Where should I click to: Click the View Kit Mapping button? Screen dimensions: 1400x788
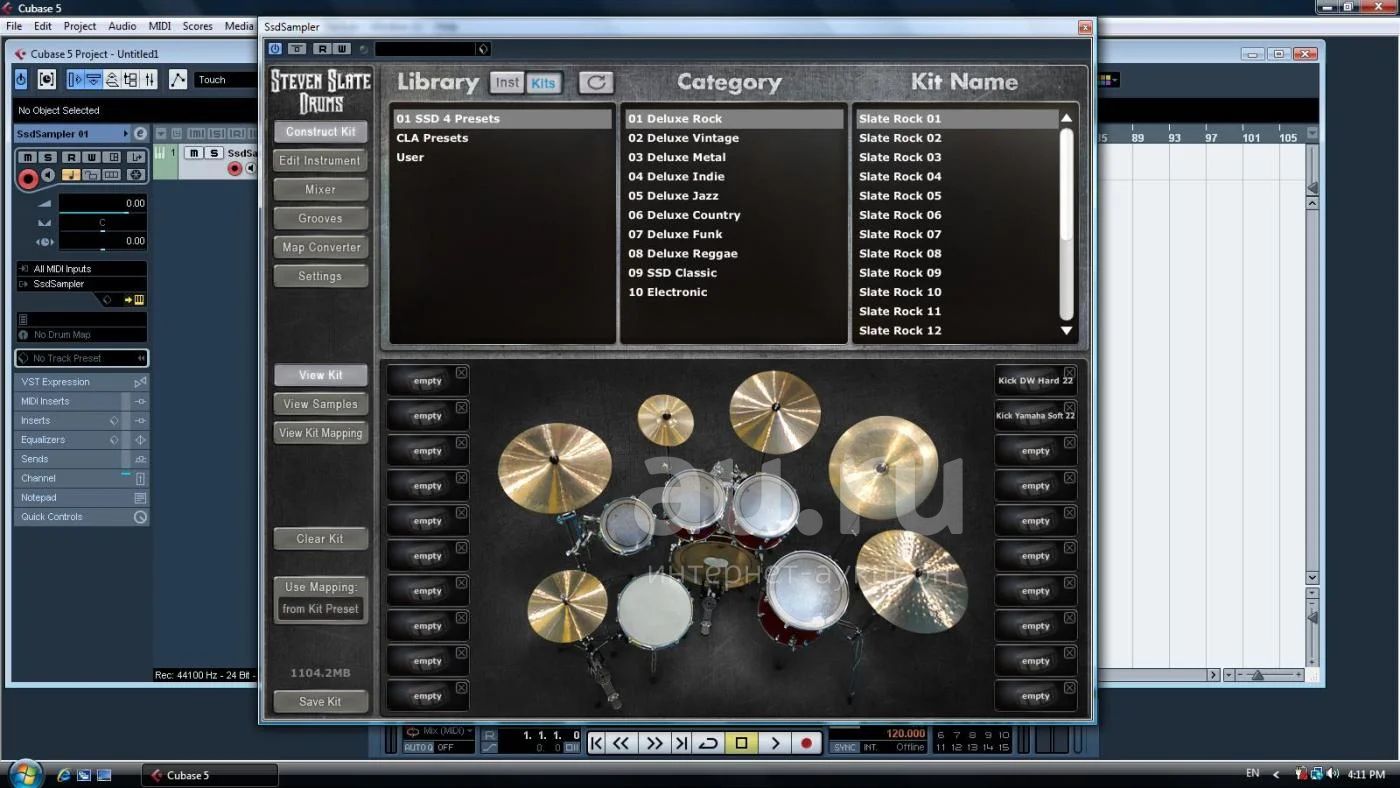[320, 433]
